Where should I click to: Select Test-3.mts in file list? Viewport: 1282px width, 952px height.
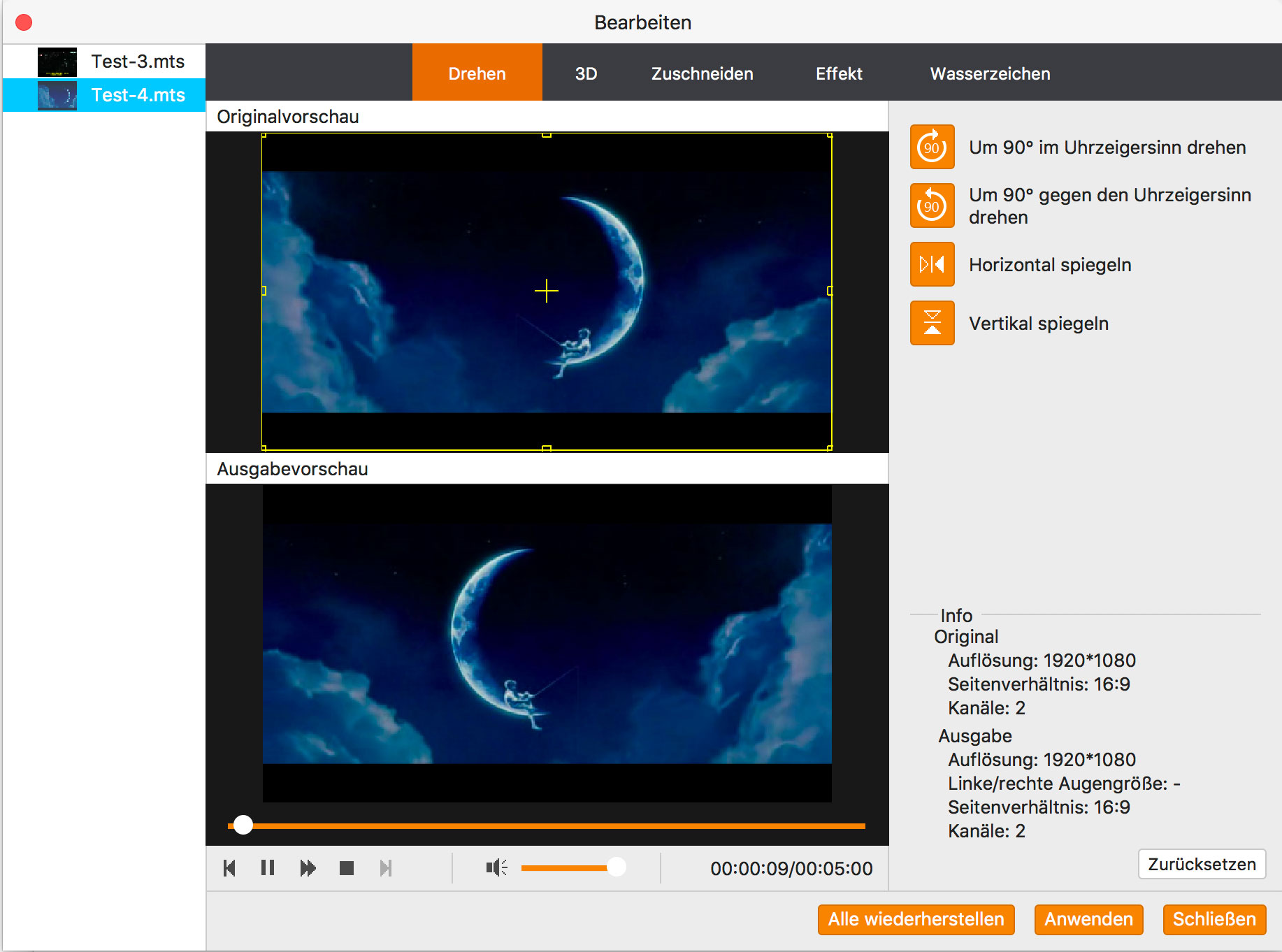104,62
